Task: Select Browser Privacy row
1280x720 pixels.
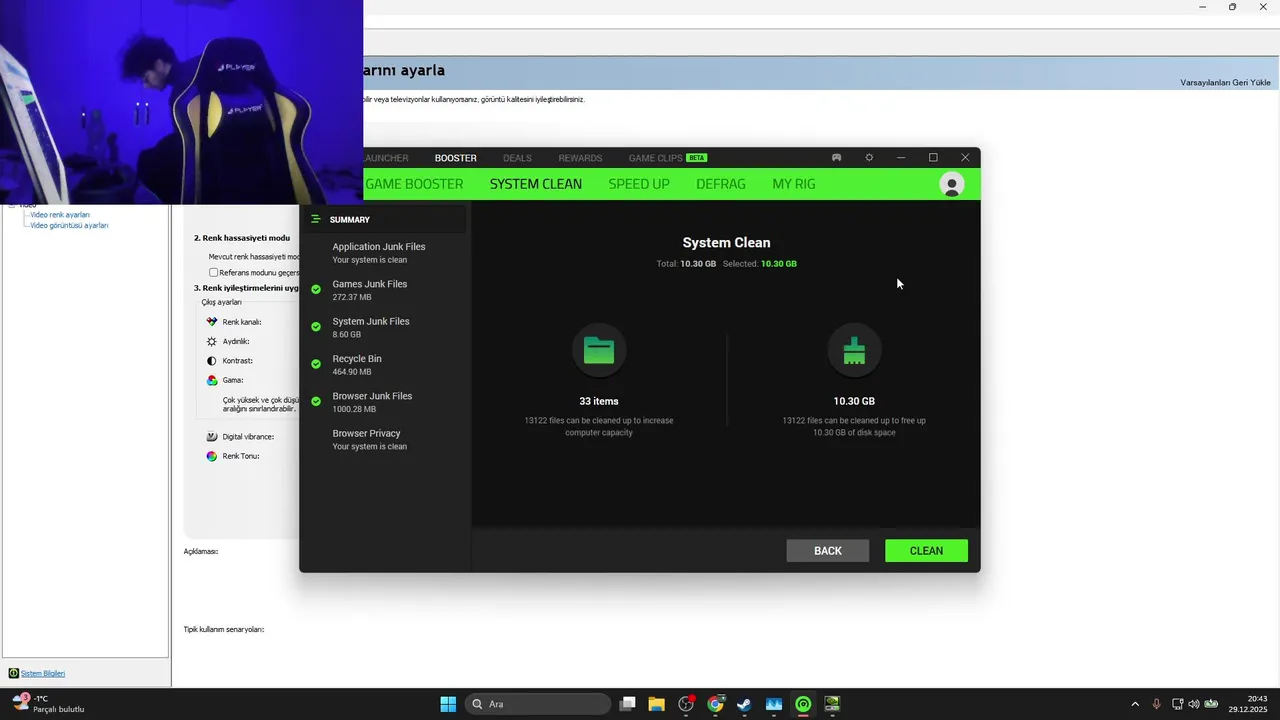Action: click(384, 440)
